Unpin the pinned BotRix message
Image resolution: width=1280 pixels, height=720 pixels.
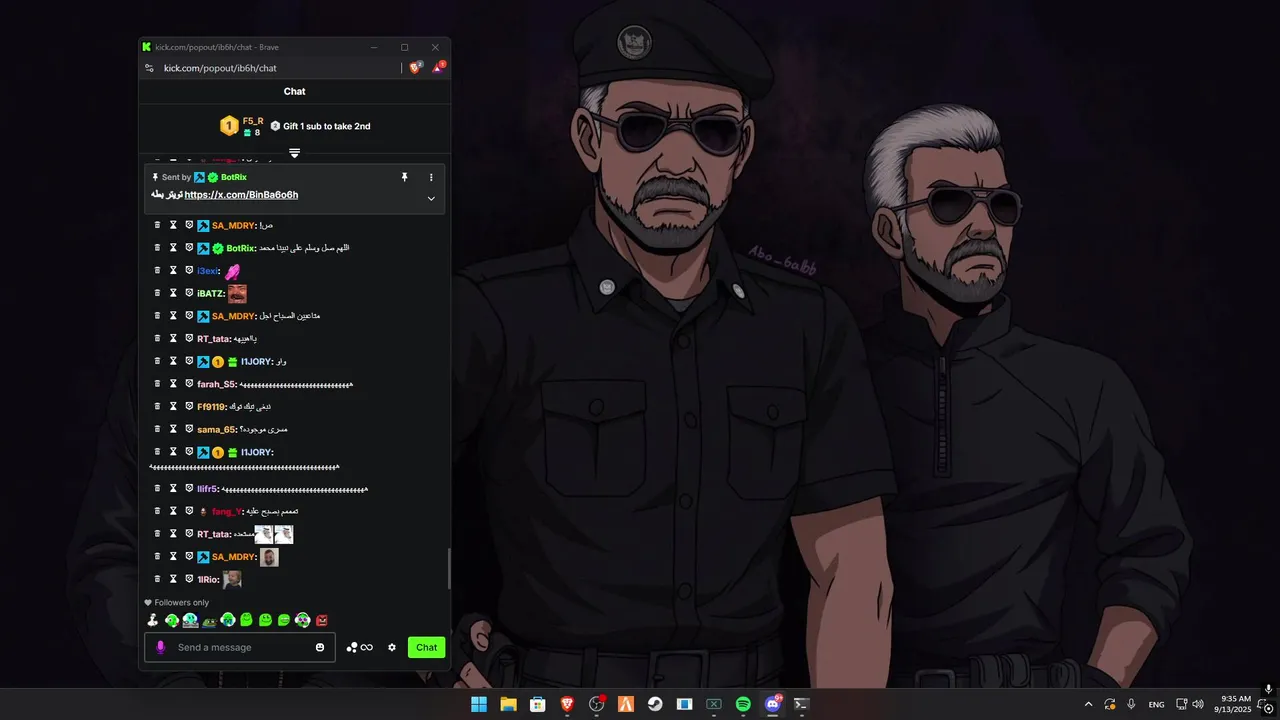404,177
